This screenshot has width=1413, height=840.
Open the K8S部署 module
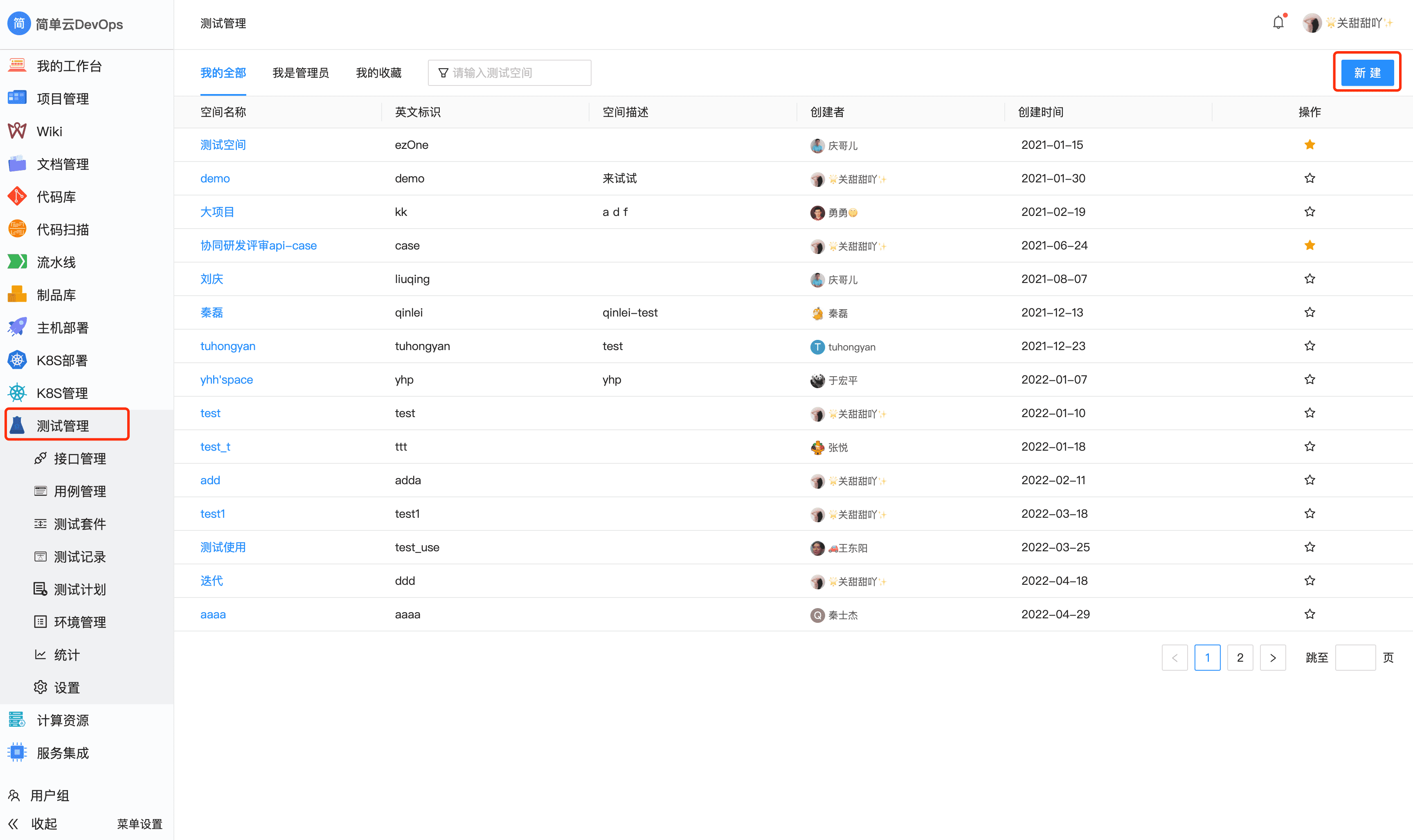click(x=62, y=360)
